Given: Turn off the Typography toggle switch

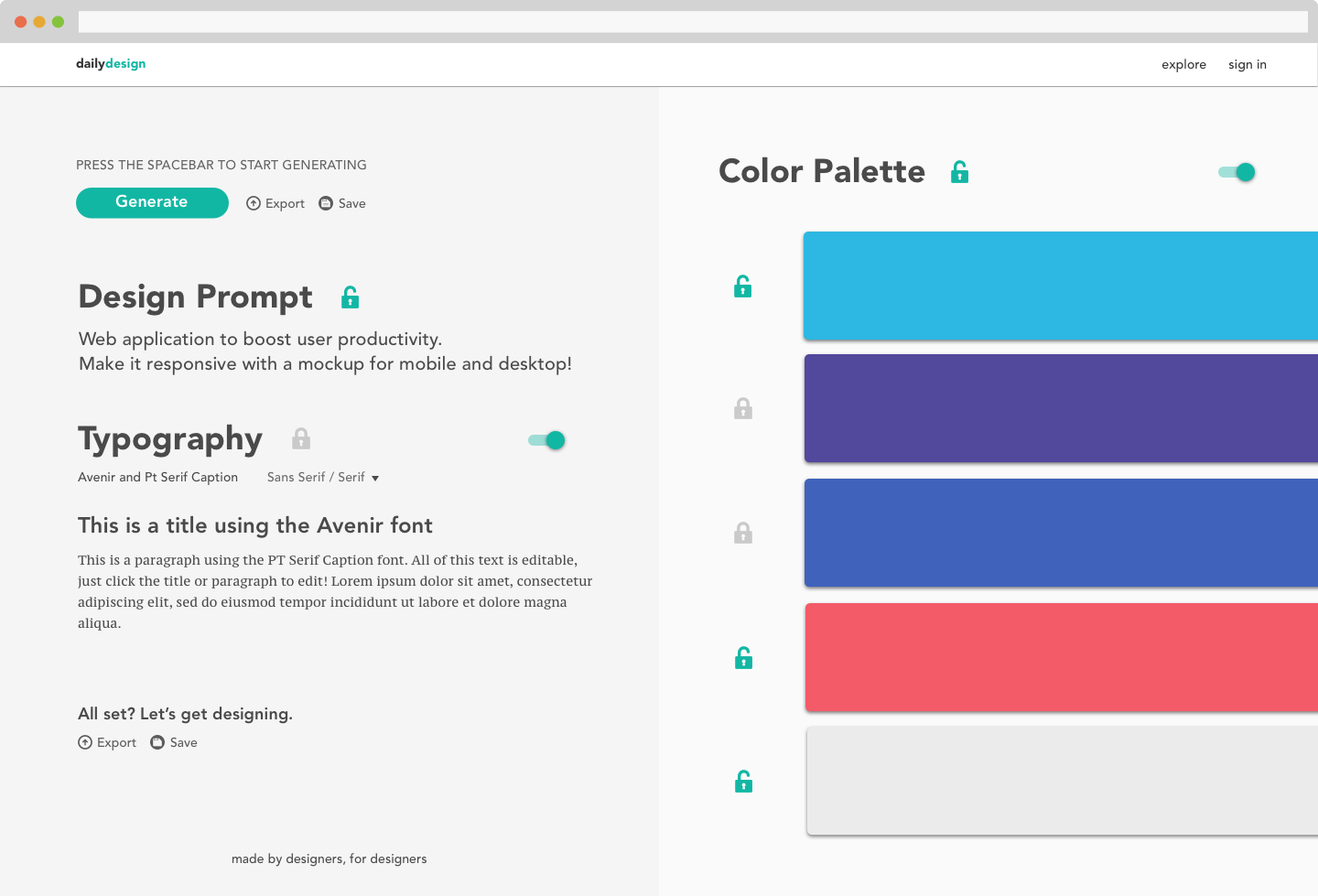Looking at the screenshot, I should coord(547,440).
